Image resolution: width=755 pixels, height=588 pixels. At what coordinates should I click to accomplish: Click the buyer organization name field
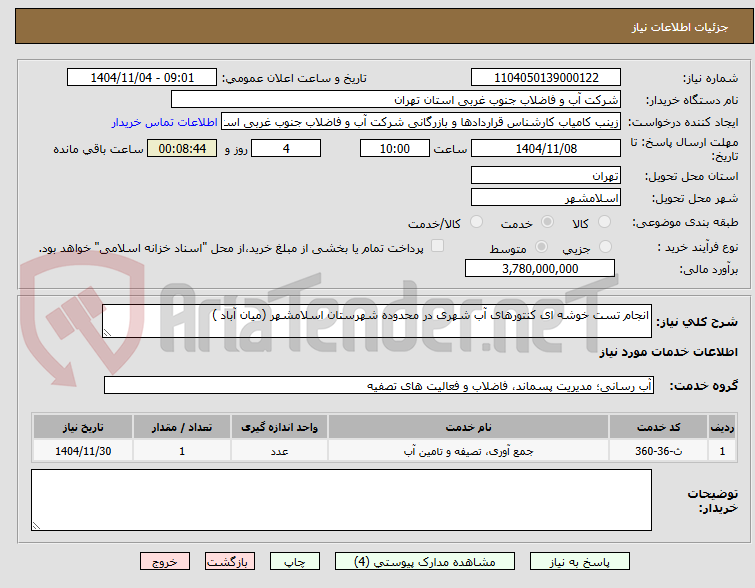[x=396, y=100]
